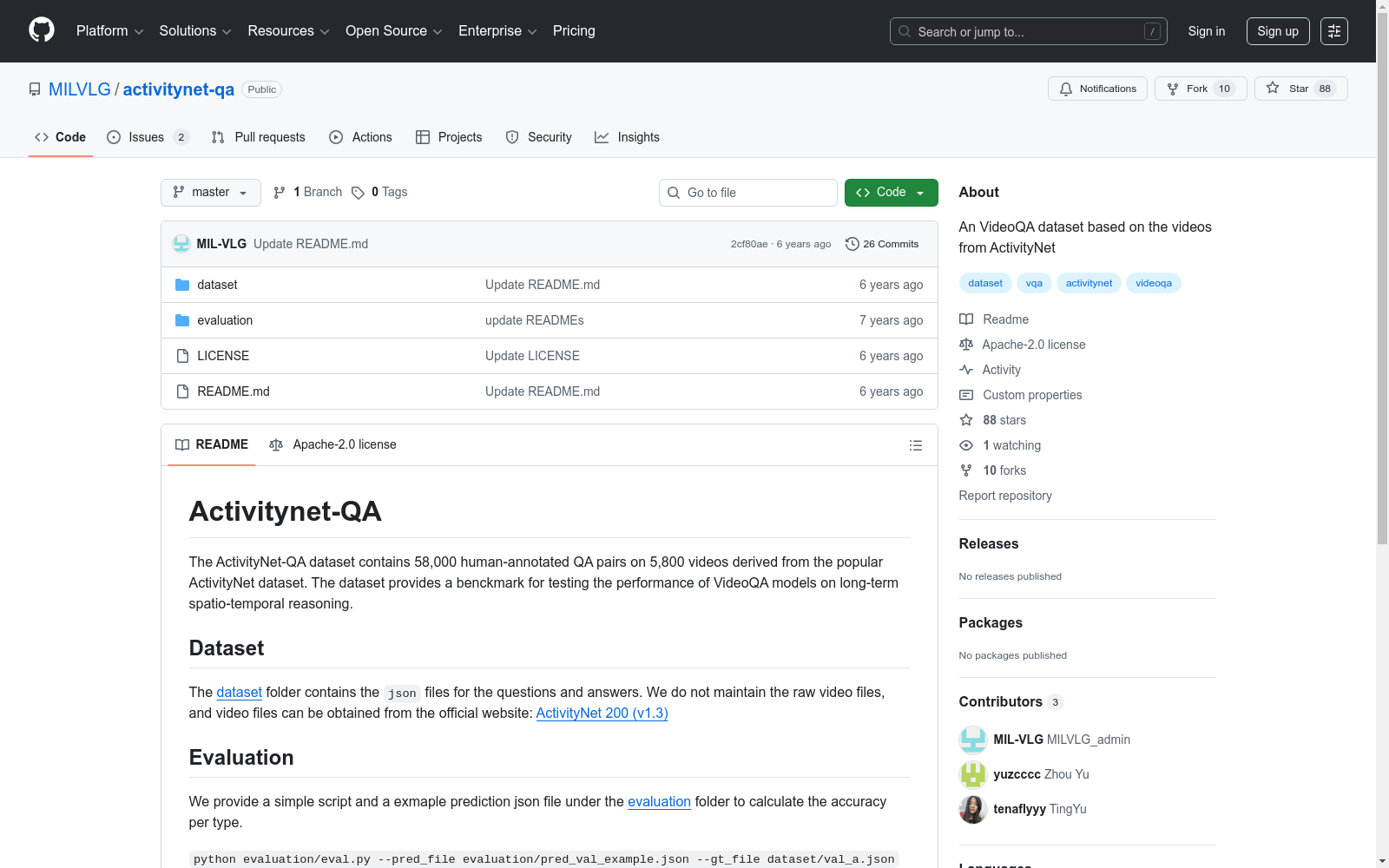The width and height of the screenshot is (1389, 868).
Task: Focus the Go to file field
Action: coord(755,193)
